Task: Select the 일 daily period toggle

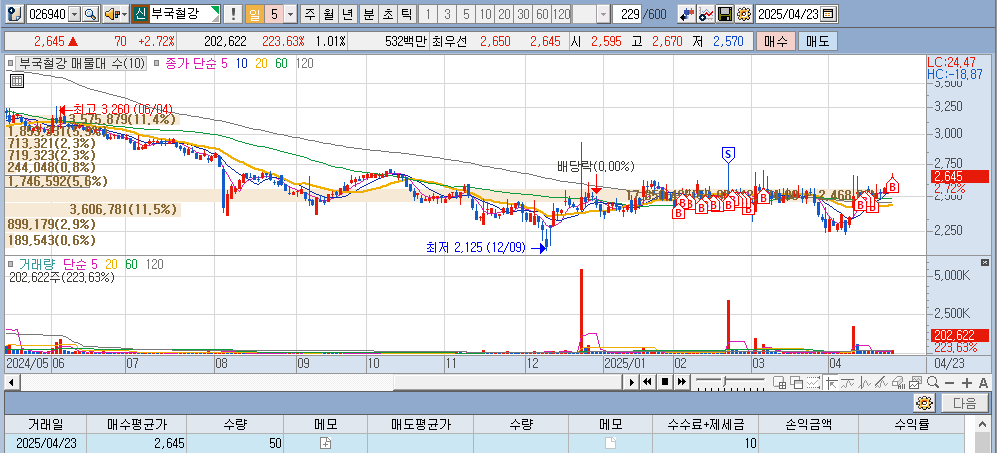Action: coord(255,14)
